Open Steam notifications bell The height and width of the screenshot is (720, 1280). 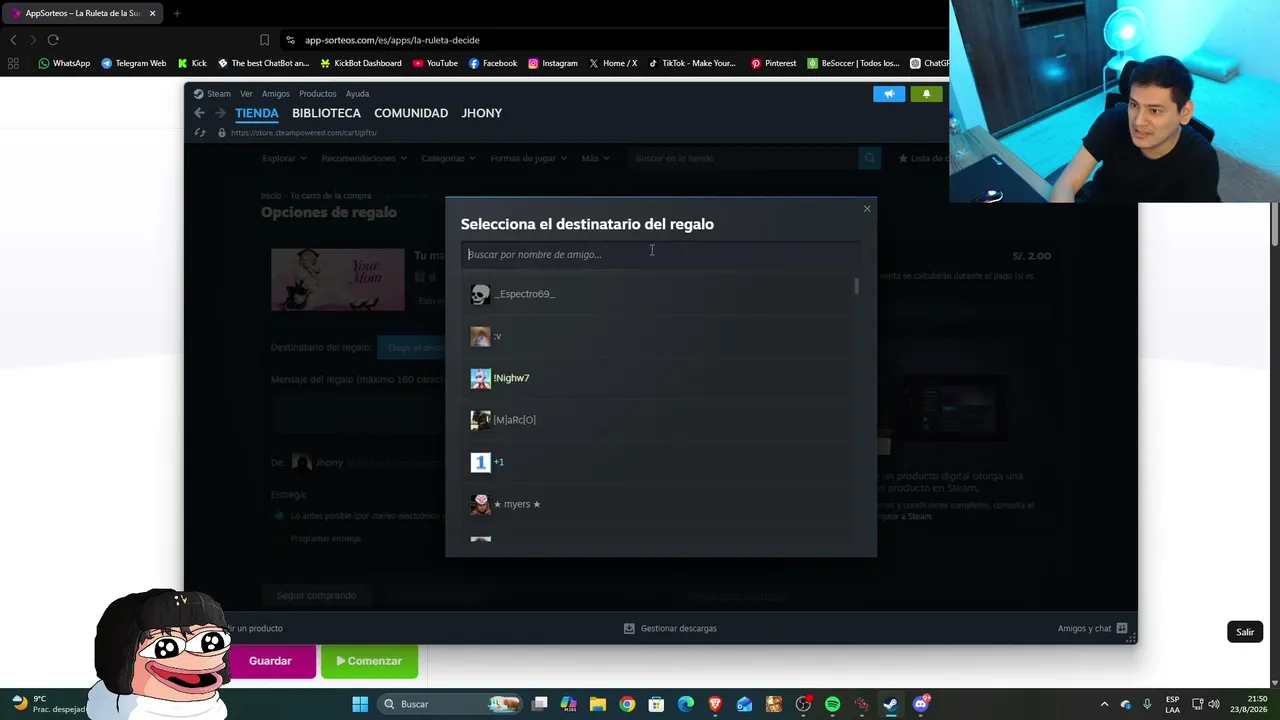[x=926, y=94]
